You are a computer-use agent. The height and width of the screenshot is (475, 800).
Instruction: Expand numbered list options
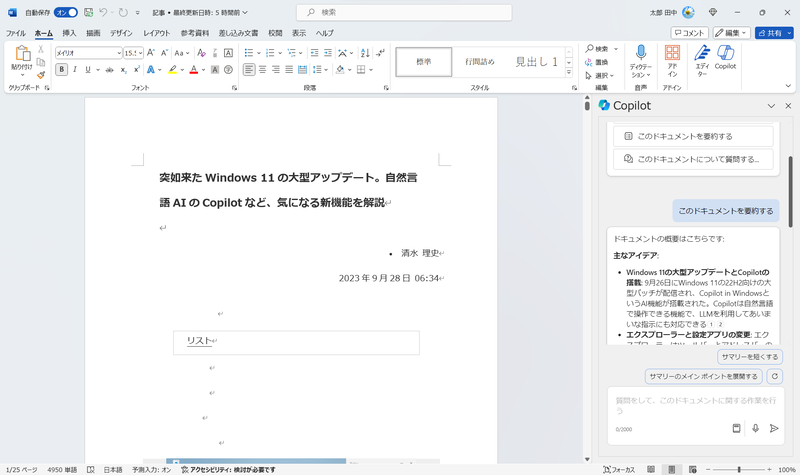[280, 53]
